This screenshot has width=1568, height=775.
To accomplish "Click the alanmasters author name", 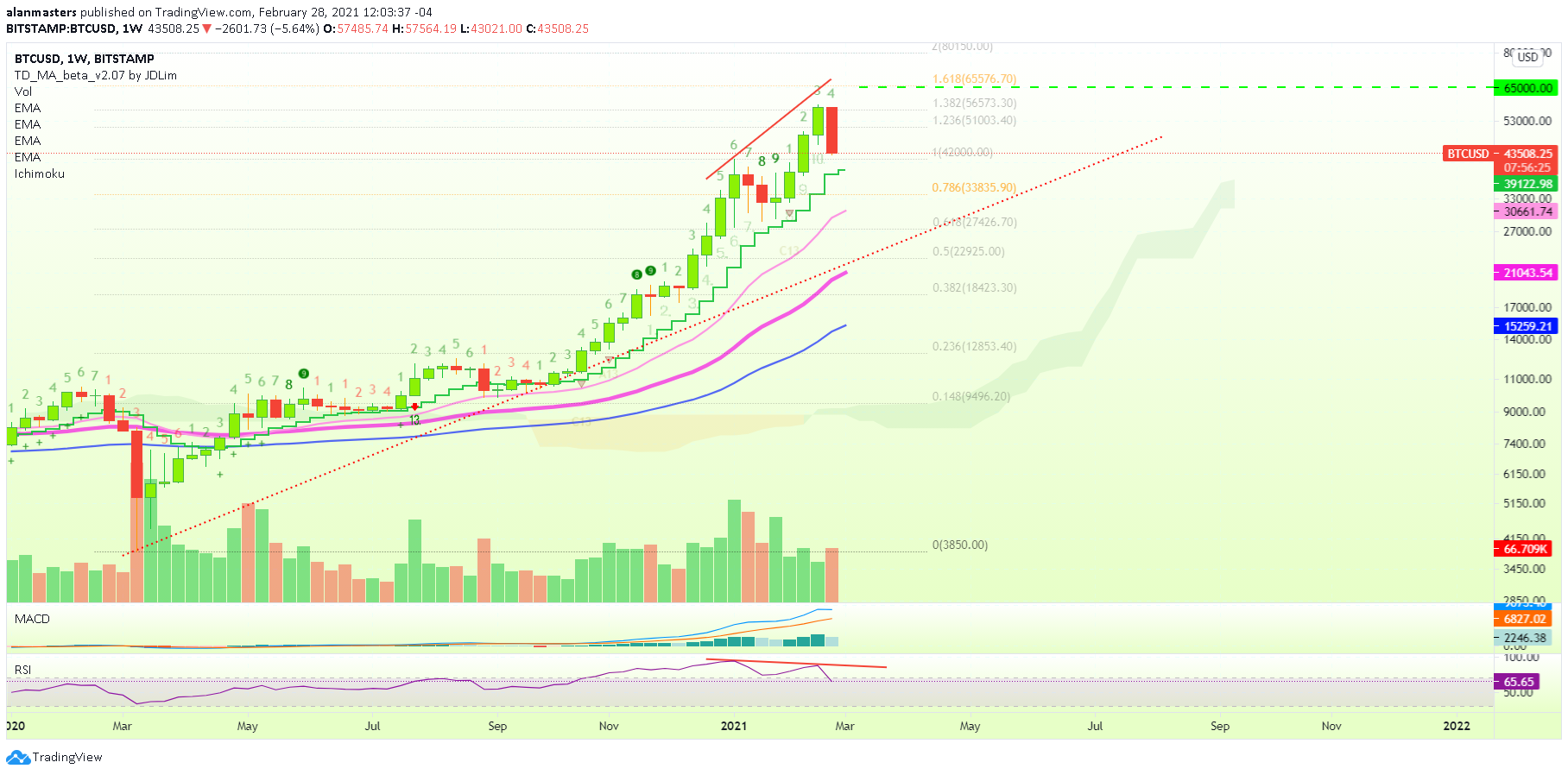I will click(41, 12).
